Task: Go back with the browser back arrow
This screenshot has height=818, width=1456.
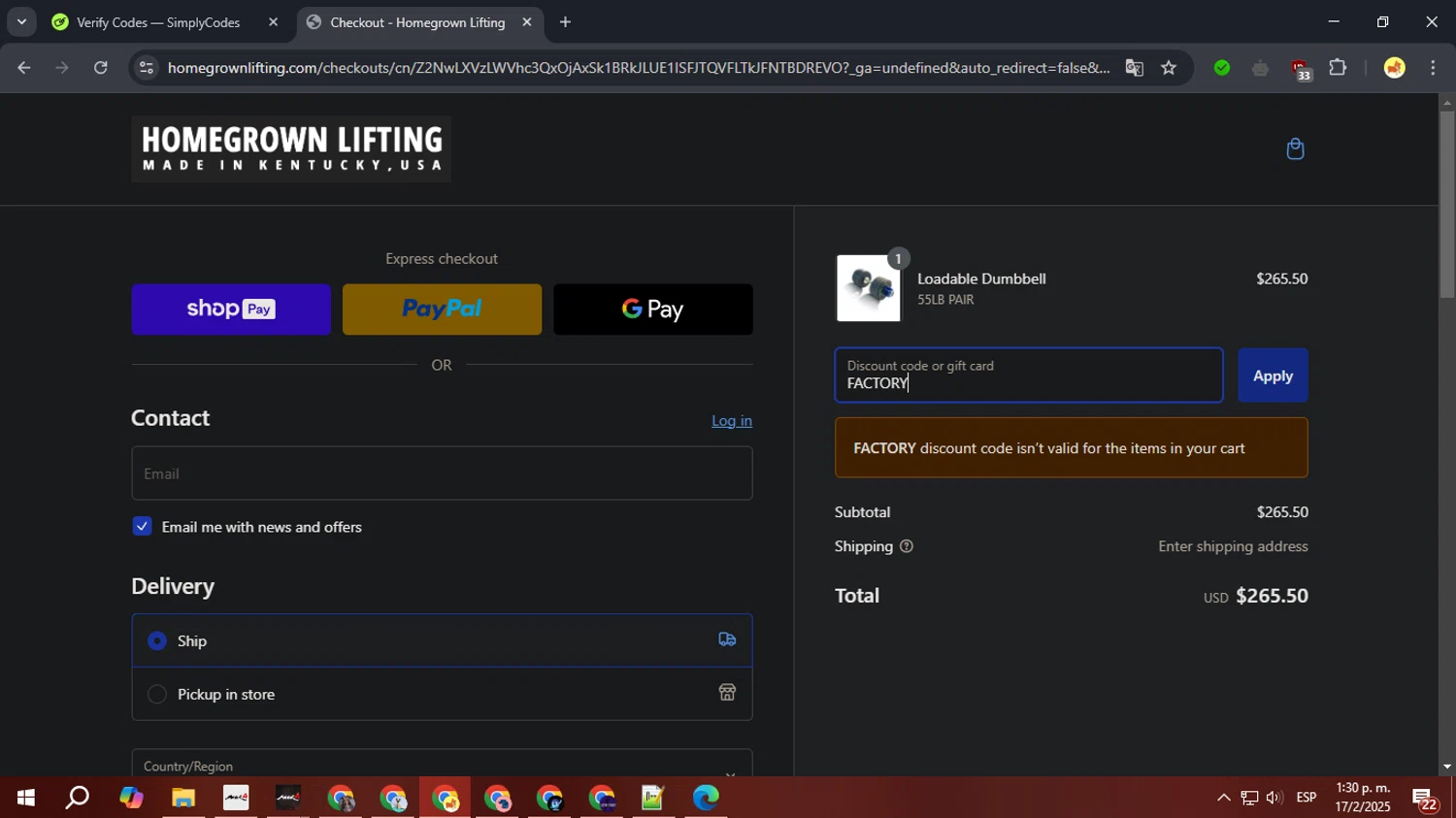Action: (24, 68)
